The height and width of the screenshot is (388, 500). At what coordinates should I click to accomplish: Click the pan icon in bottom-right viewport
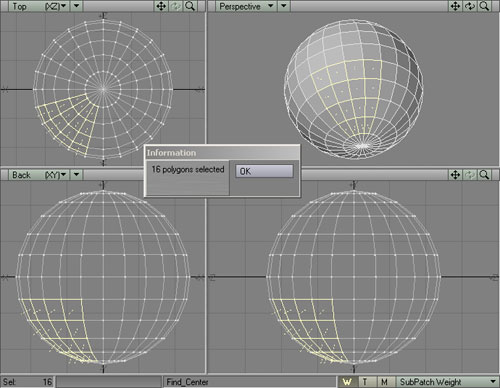point(455,175)
